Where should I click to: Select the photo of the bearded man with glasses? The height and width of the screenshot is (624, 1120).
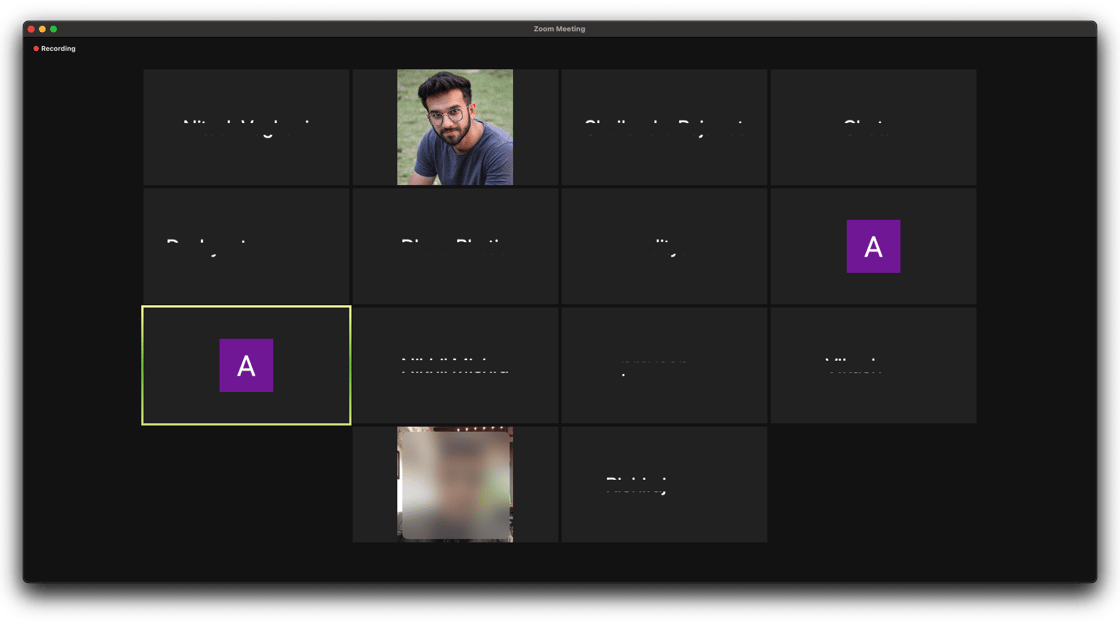point(455,127)
